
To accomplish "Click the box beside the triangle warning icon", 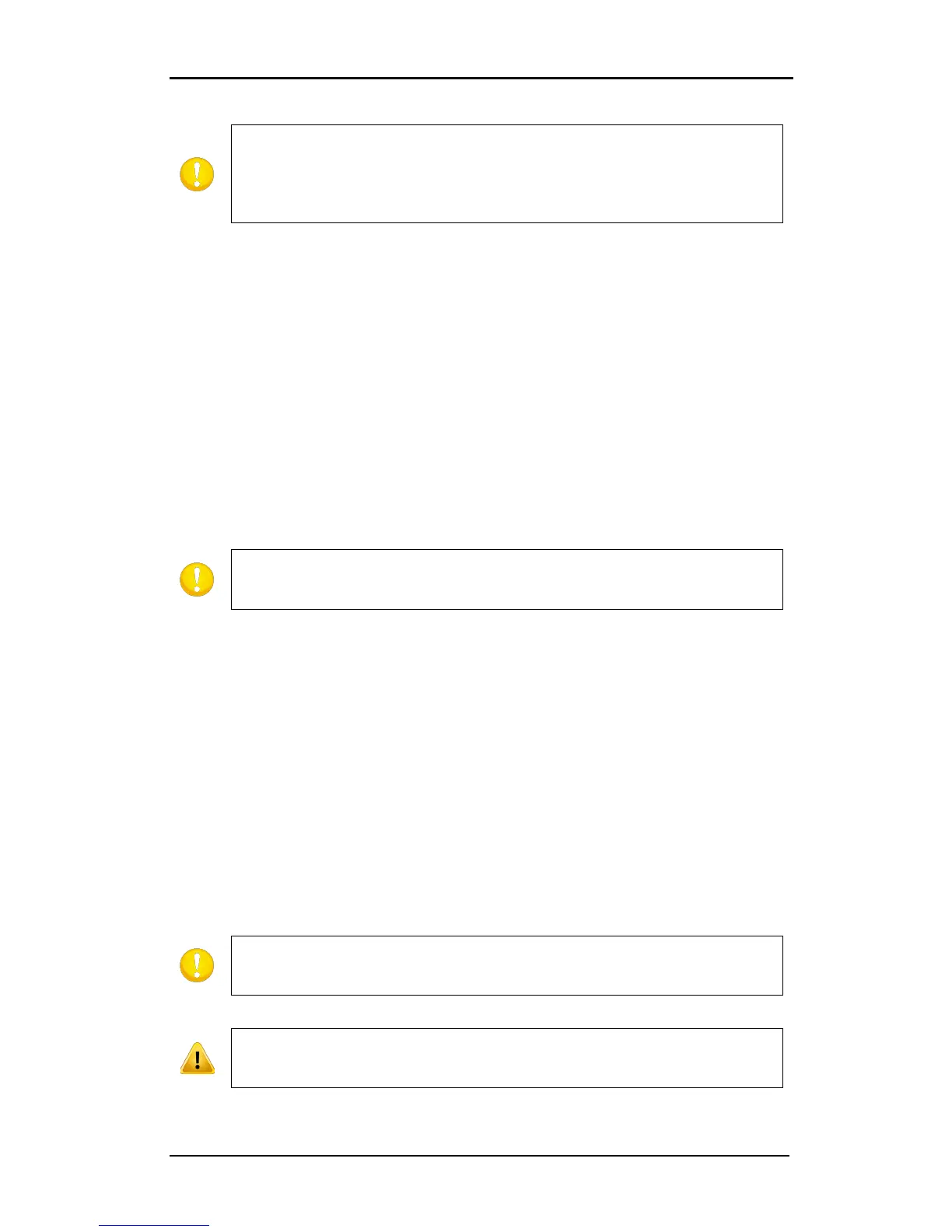I will click(506, 1058).
